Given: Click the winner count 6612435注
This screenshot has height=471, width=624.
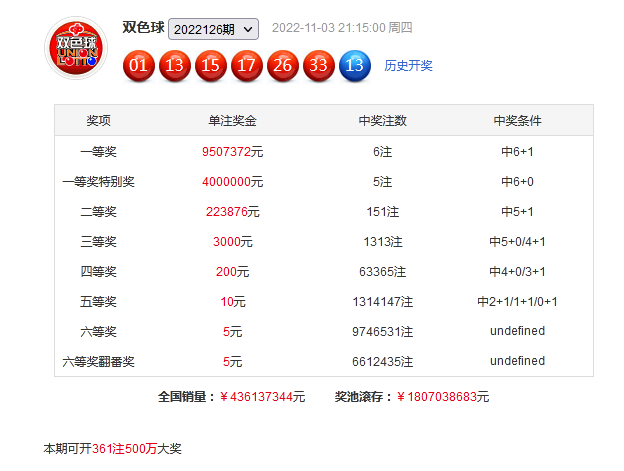Looking at the screenshot, I should (x=382, y=362).
